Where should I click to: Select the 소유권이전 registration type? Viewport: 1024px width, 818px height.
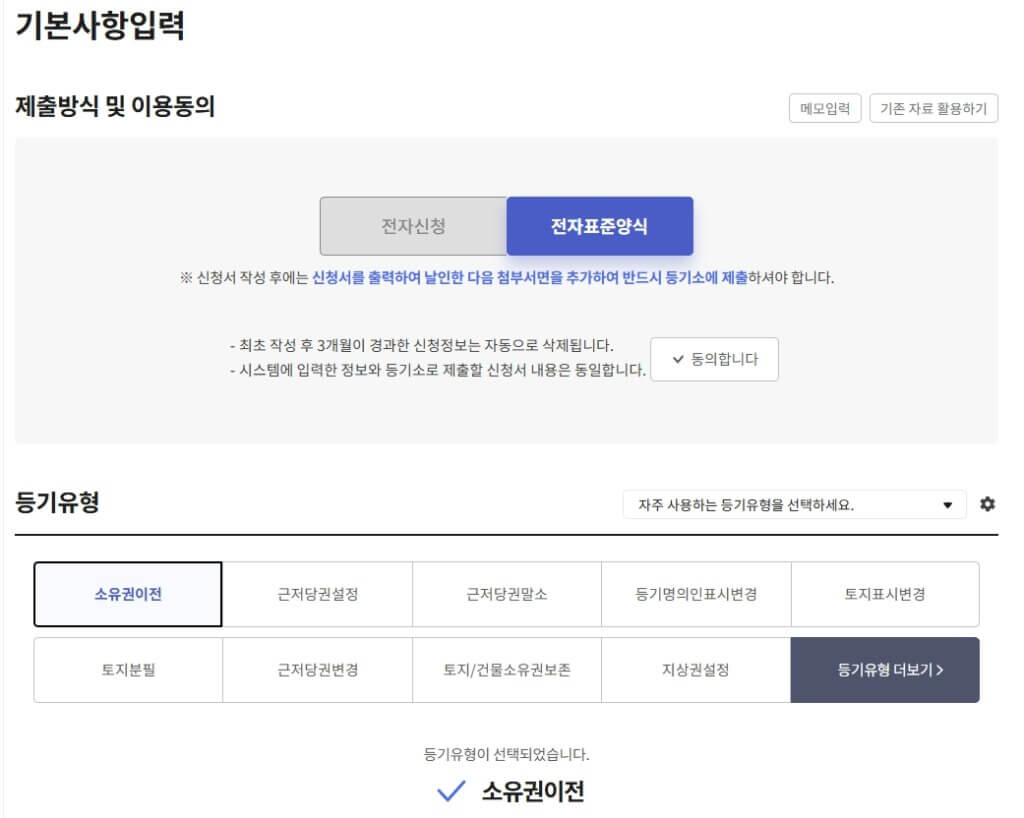[x=128, y=594]
